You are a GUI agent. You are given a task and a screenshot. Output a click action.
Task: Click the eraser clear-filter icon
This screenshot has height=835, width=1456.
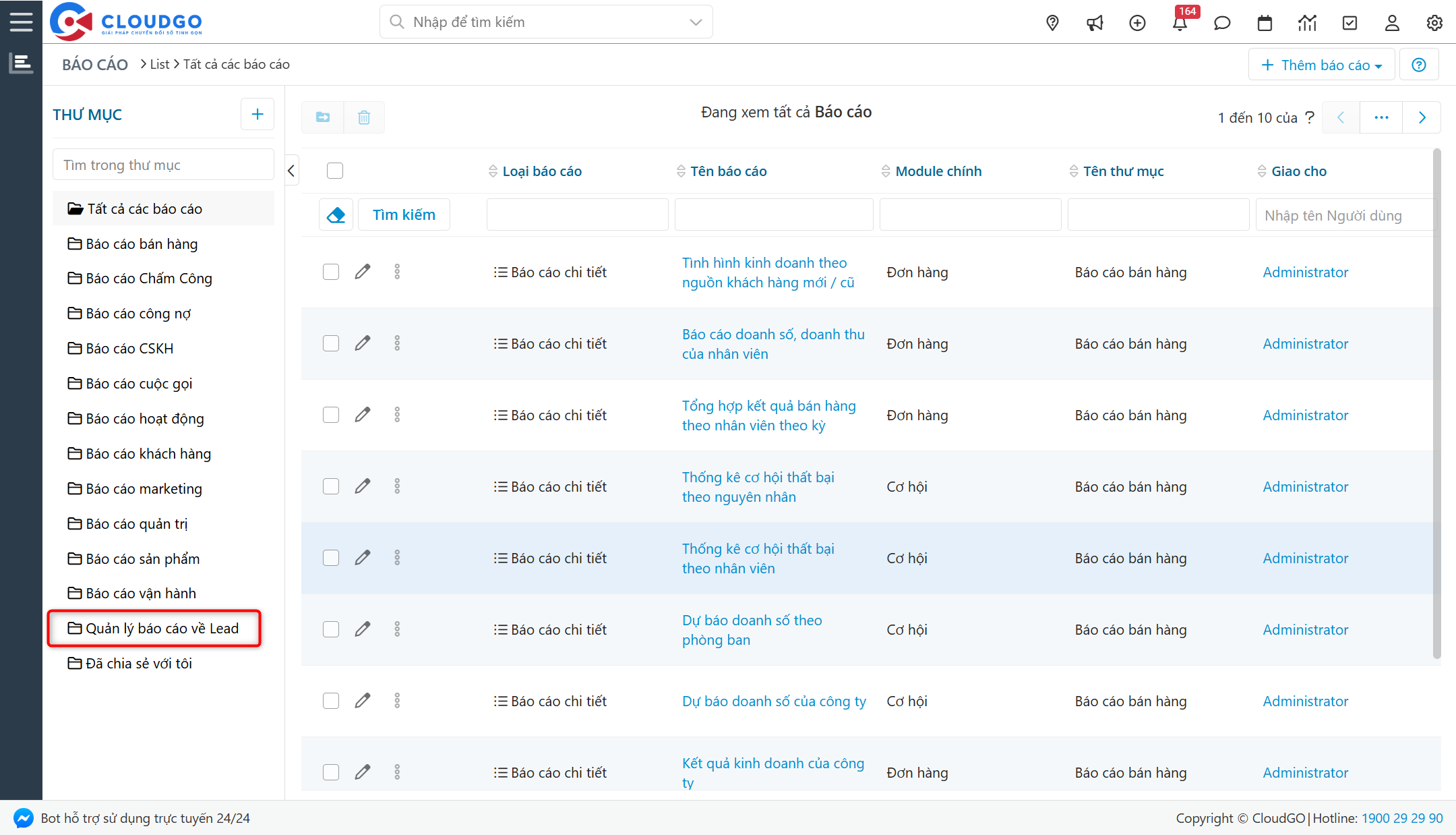coord(336,214)
